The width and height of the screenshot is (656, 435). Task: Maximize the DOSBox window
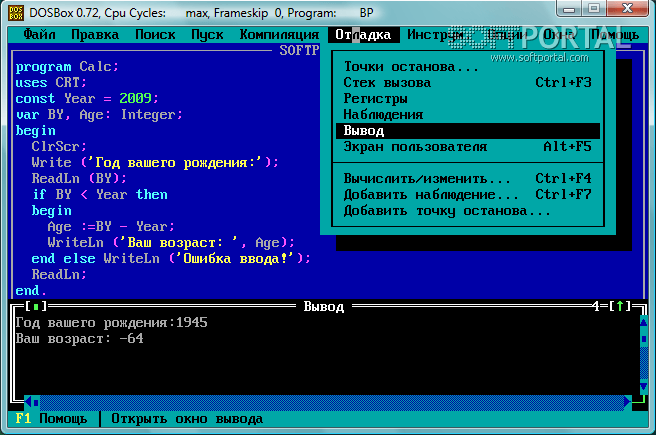(594, 8)
